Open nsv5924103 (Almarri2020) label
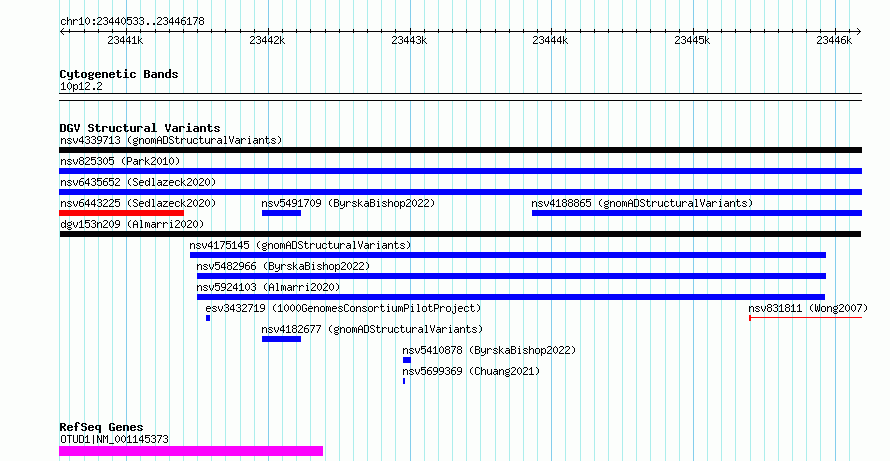890x461 pixels. [268, 287]
